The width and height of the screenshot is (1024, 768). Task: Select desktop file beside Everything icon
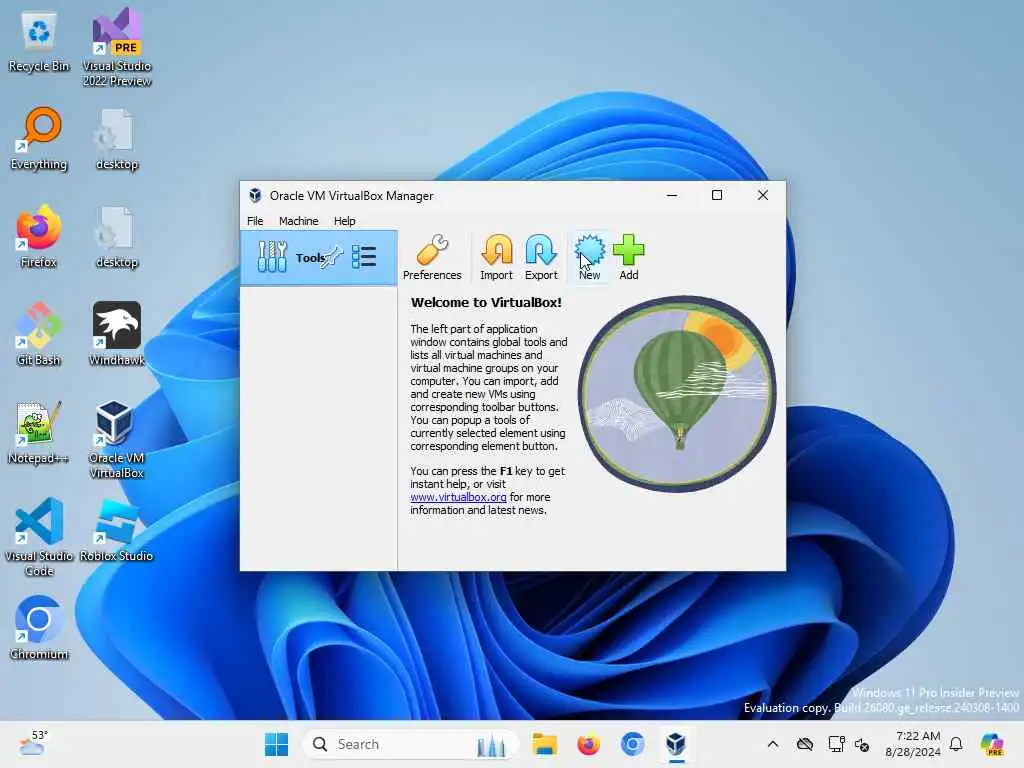(x=117, y=138)
